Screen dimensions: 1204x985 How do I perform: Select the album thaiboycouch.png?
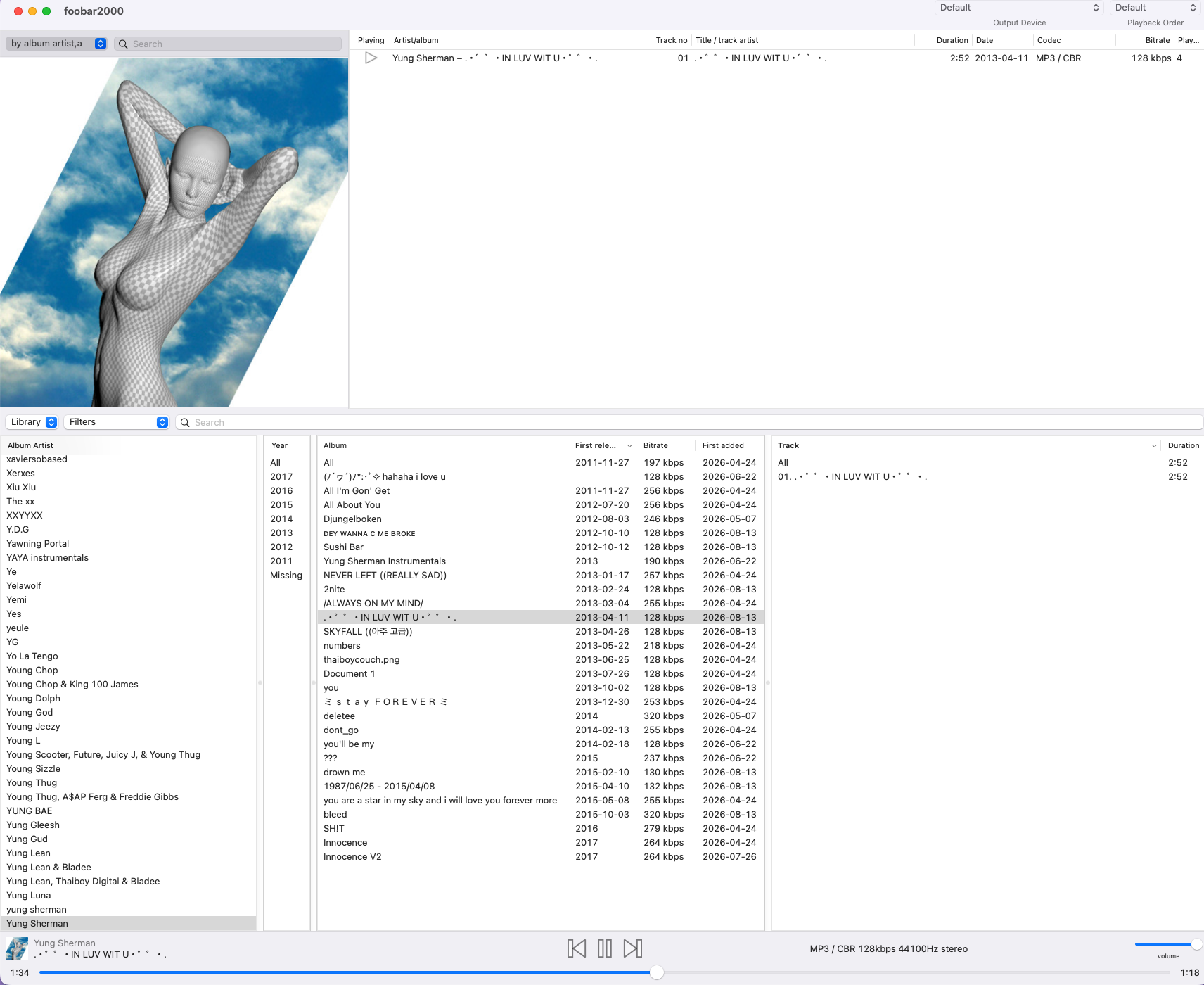(541, 659)
